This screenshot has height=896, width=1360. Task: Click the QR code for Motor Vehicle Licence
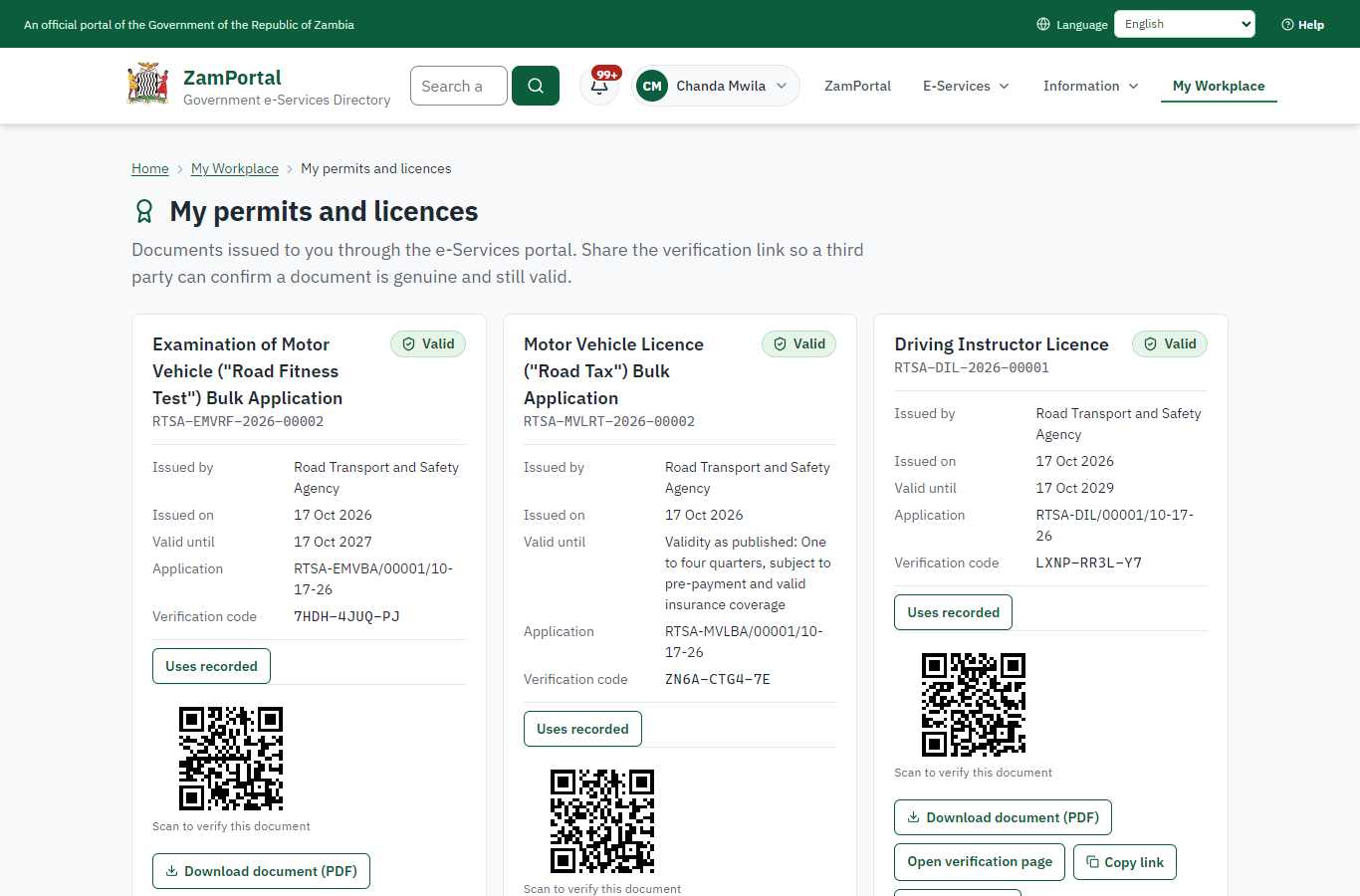coord(602,821)
